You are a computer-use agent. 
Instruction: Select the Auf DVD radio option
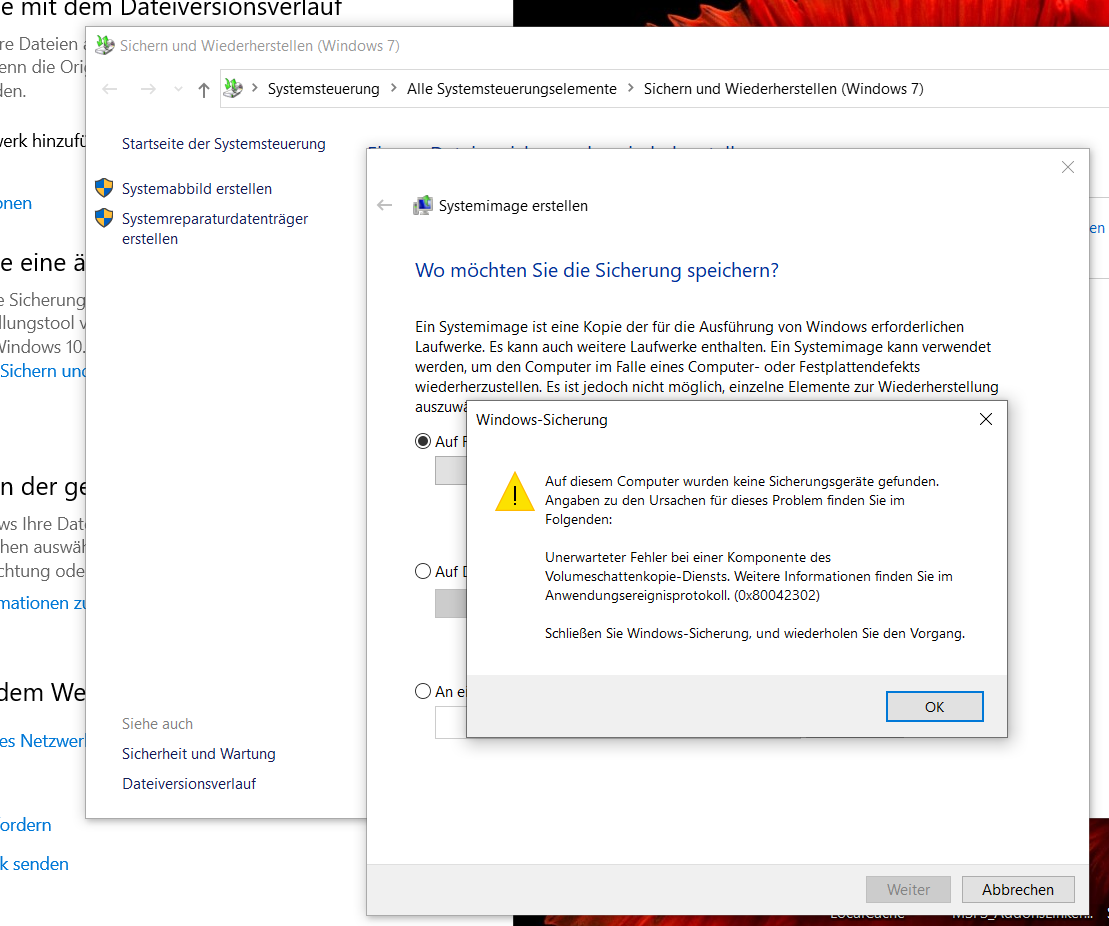(x=423, y=571)
